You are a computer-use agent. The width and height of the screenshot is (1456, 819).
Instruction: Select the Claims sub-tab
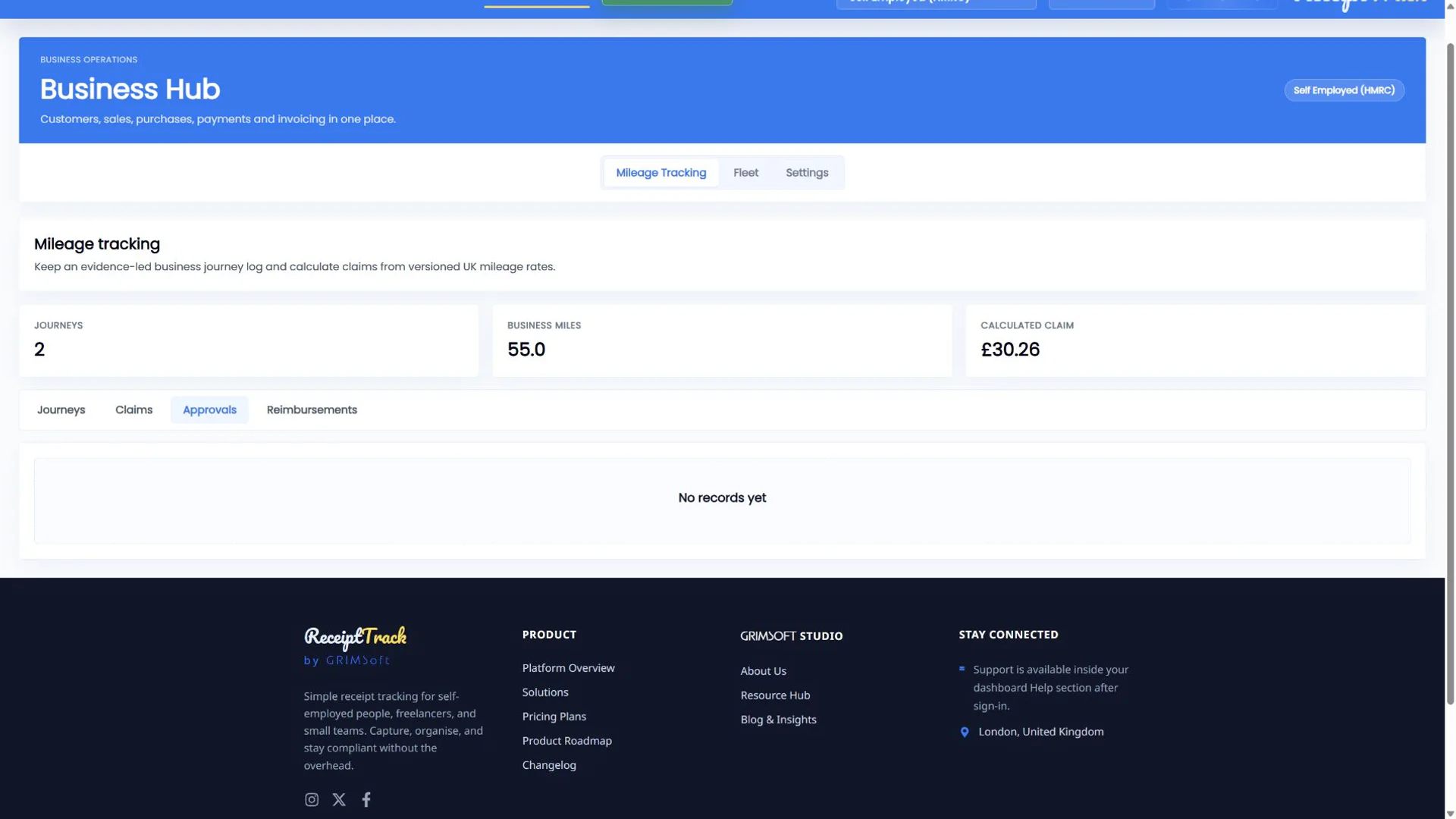point(133,409)
